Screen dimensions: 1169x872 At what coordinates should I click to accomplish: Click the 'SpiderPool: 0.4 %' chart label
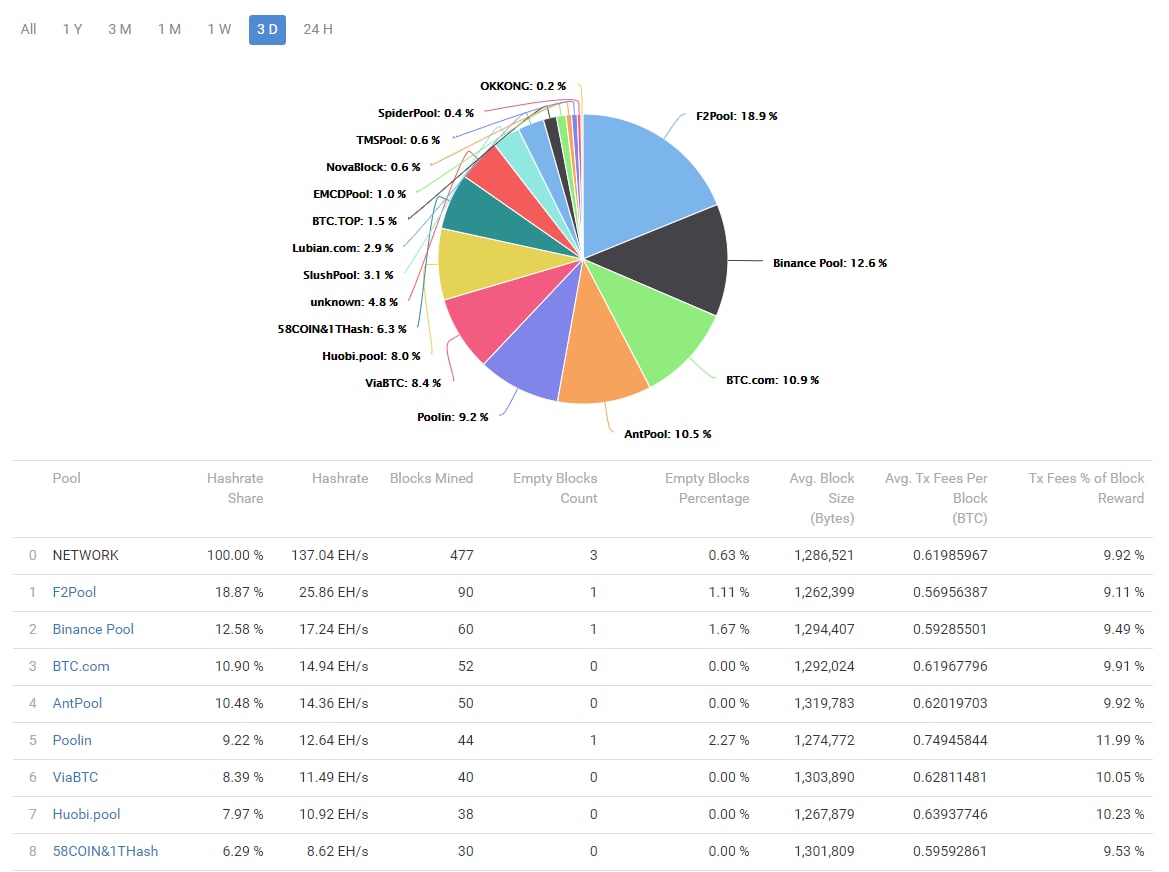pyautogui.click(x=426, y=113)
